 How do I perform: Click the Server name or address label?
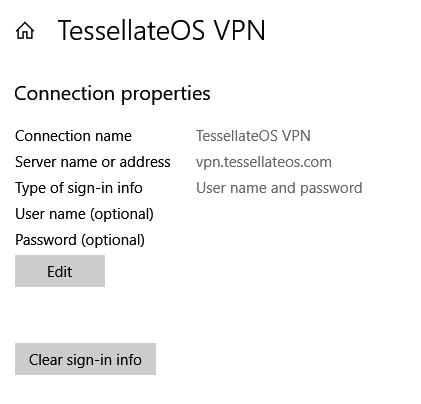93,162
